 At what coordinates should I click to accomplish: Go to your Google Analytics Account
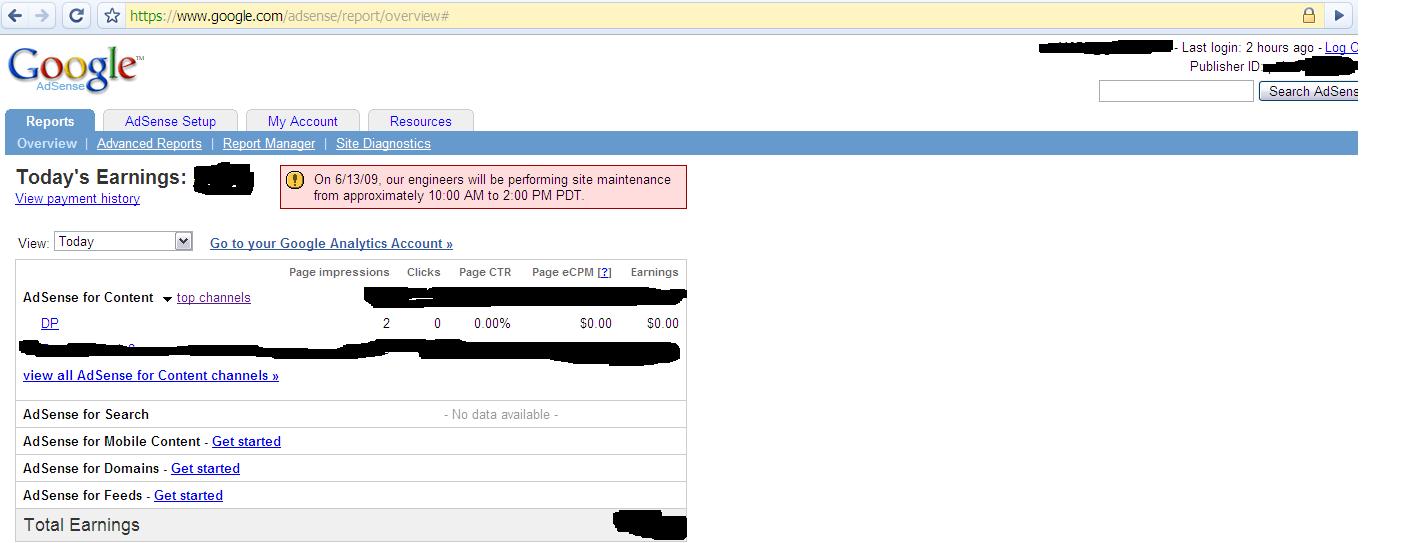pyautogui.click(x=331, y=243)
